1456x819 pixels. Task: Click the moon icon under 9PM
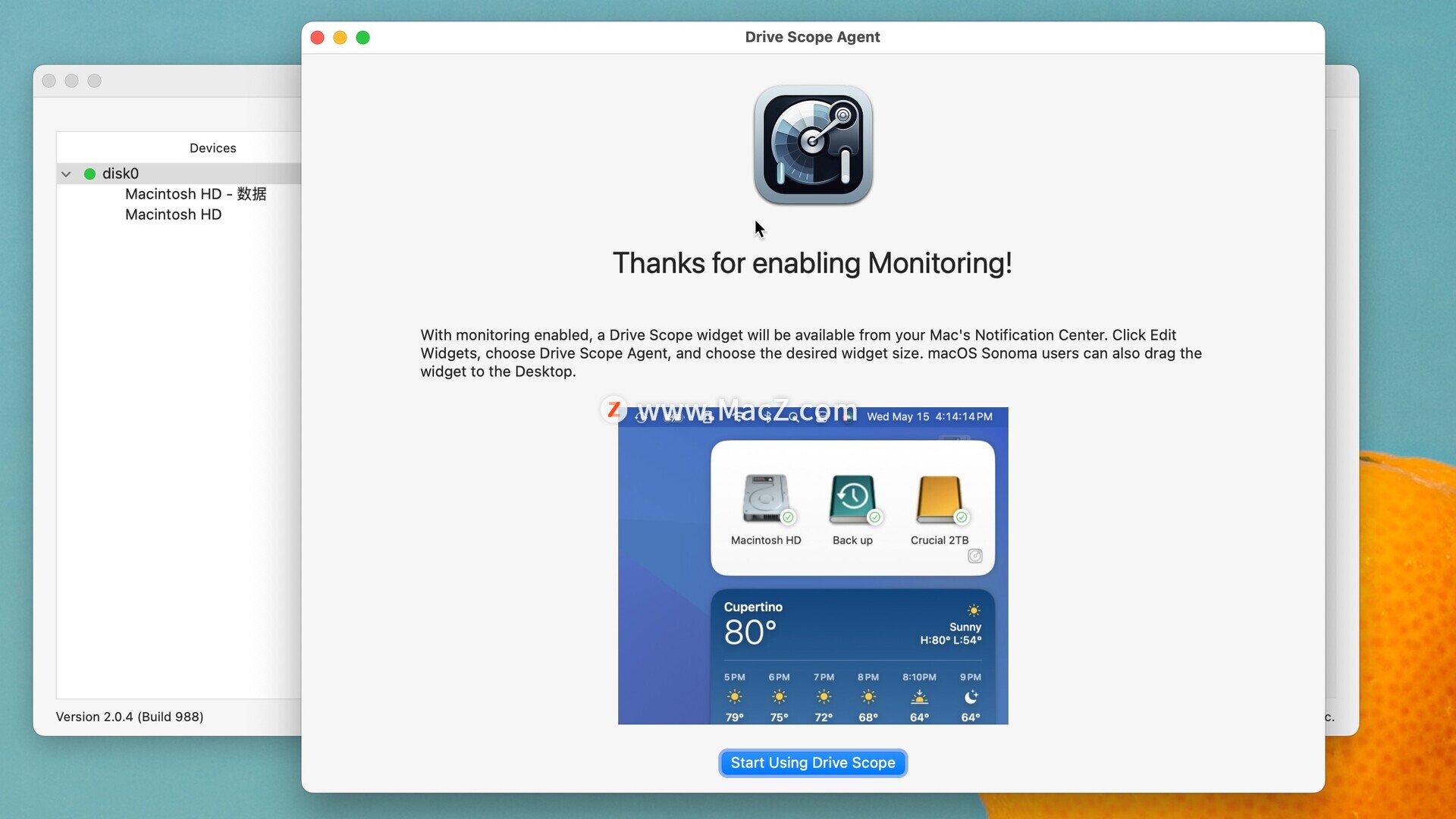[x=971, y=697]
